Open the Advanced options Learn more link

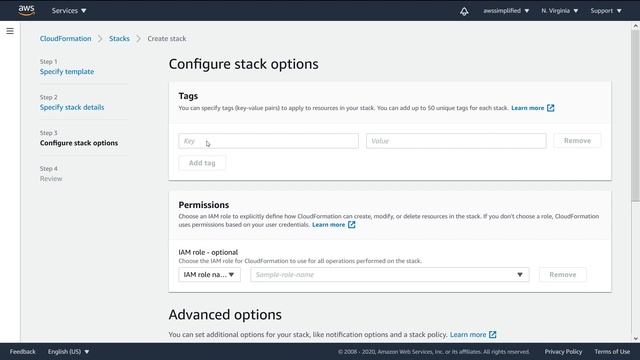click(468, 334)
